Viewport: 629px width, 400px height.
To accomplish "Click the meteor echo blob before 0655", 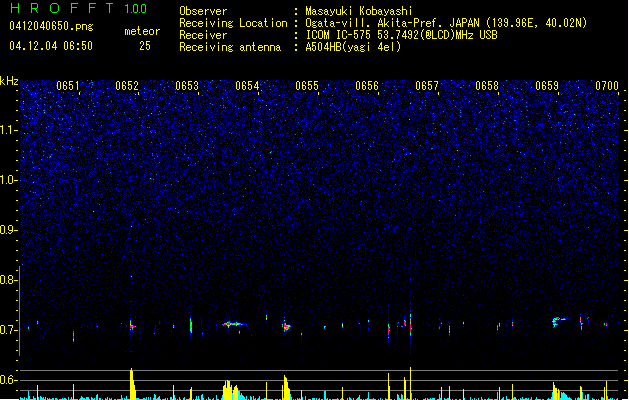I will point(286,327).
